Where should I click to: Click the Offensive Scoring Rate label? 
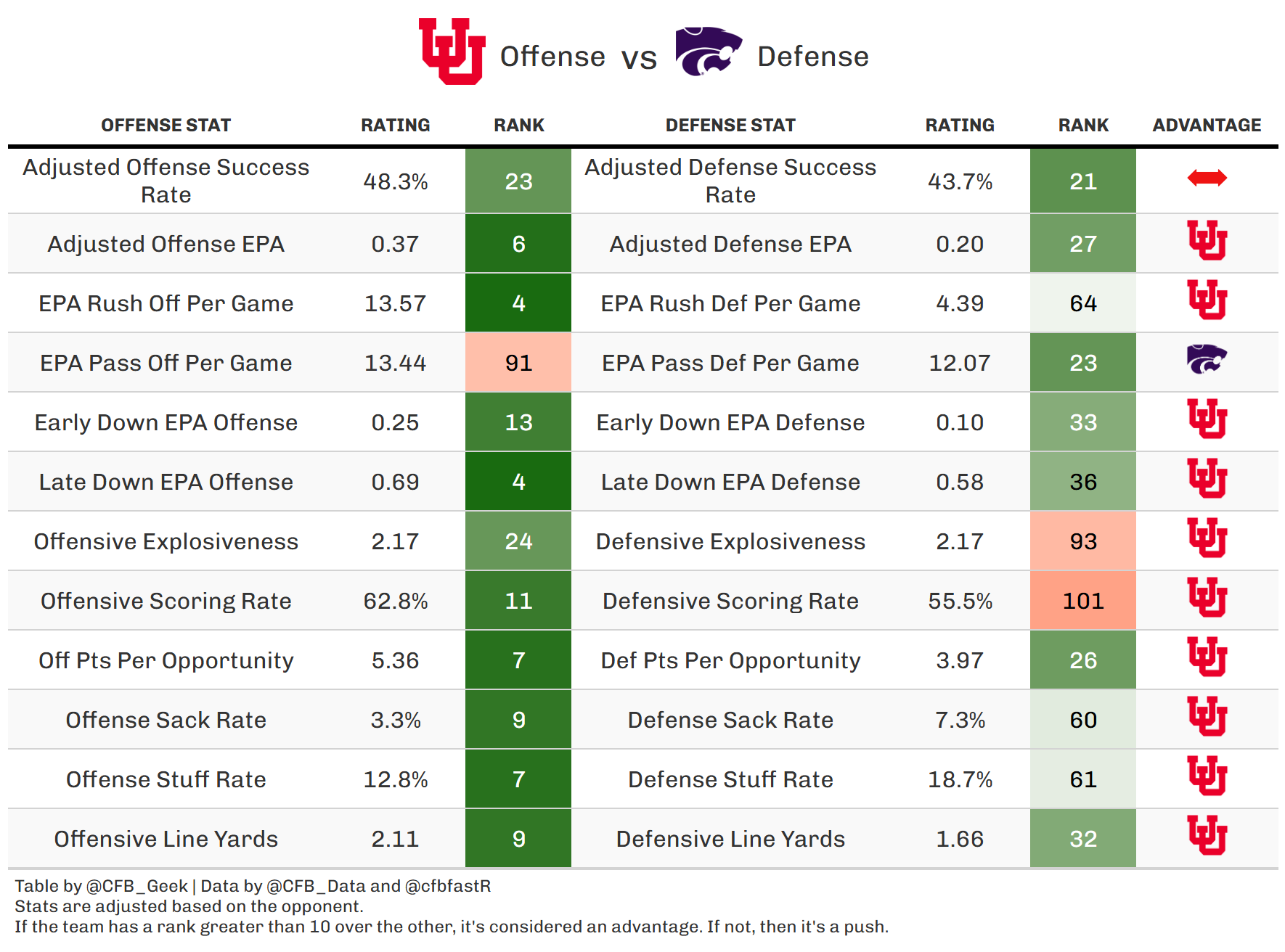click(166, 601)
